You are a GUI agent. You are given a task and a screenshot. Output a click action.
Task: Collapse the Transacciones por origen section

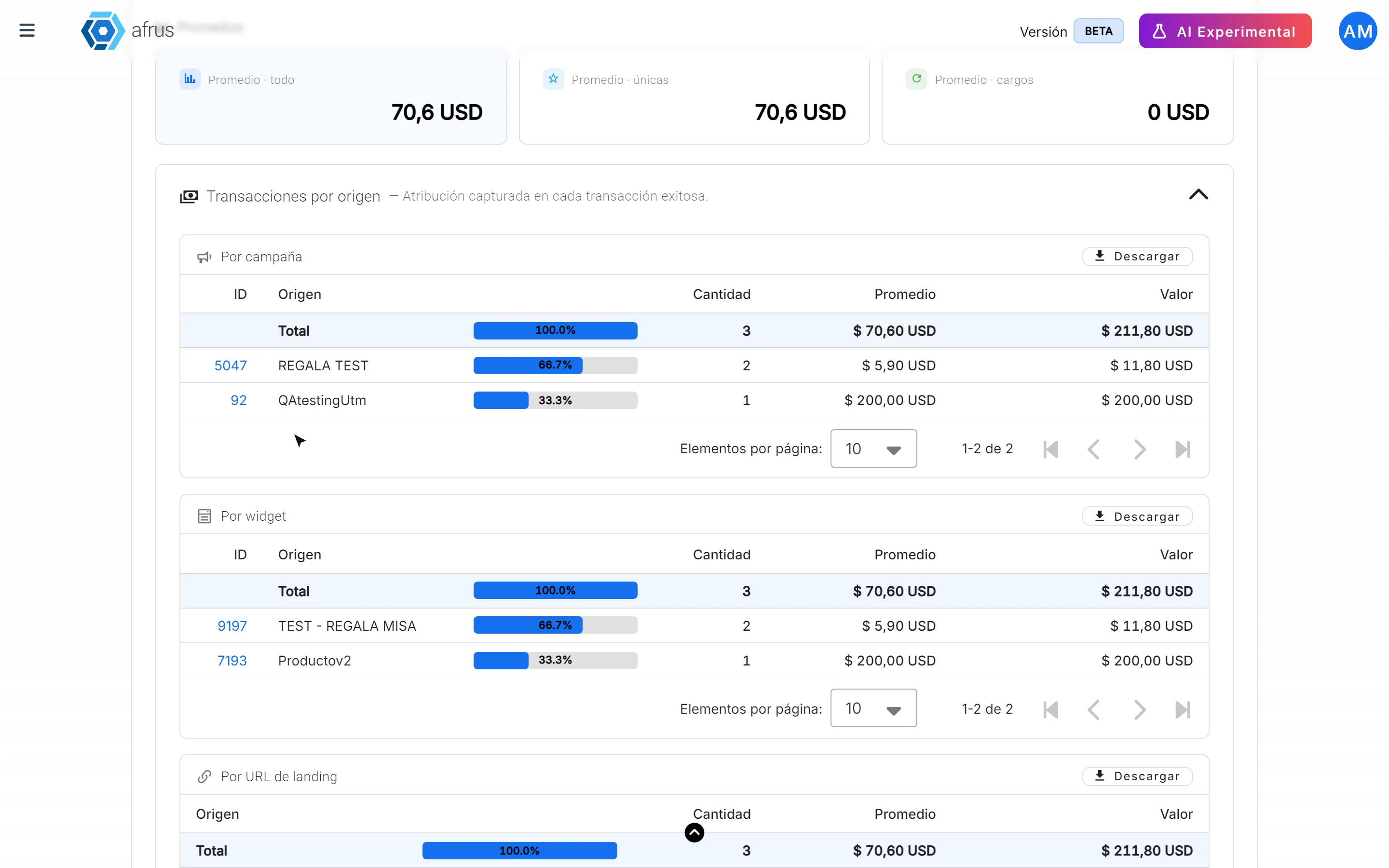pos(1198,195)
